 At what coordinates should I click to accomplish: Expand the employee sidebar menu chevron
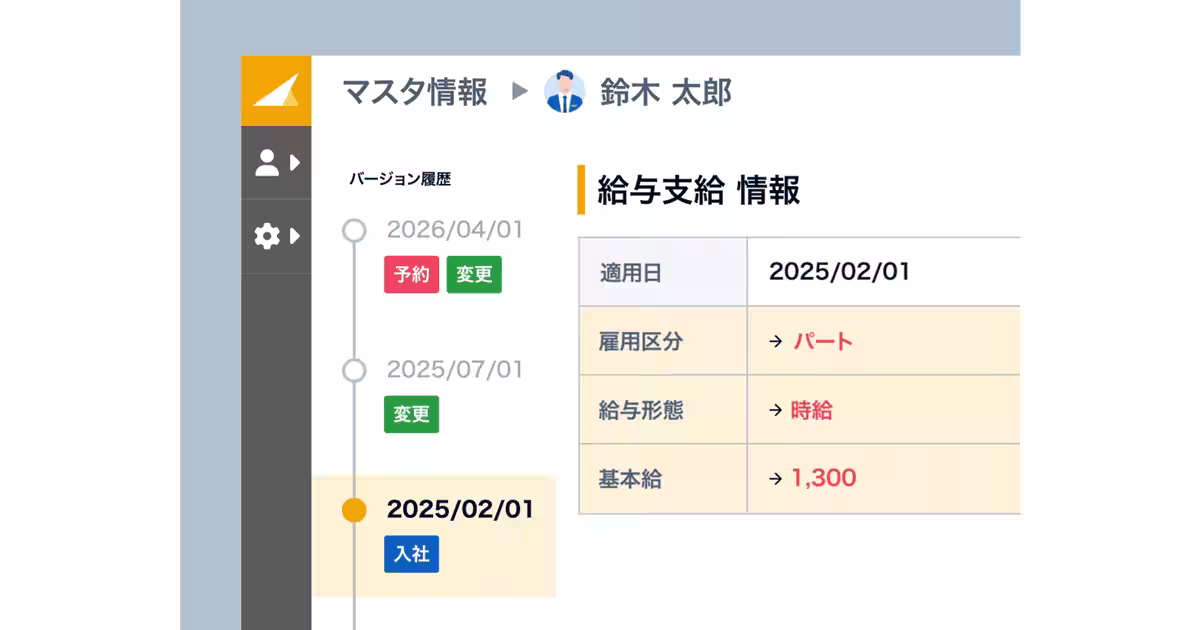pos(293,164)
